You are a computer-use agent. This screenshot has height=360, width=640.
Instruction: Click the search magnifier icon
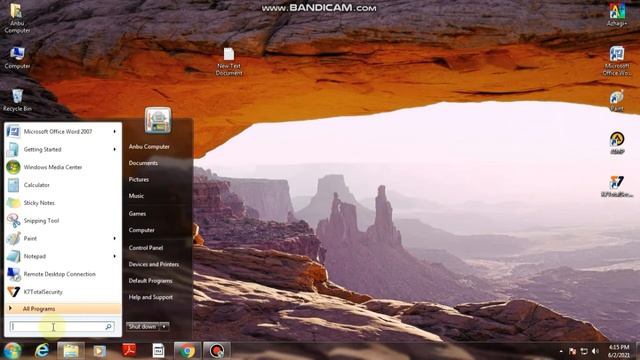[109, 327]
